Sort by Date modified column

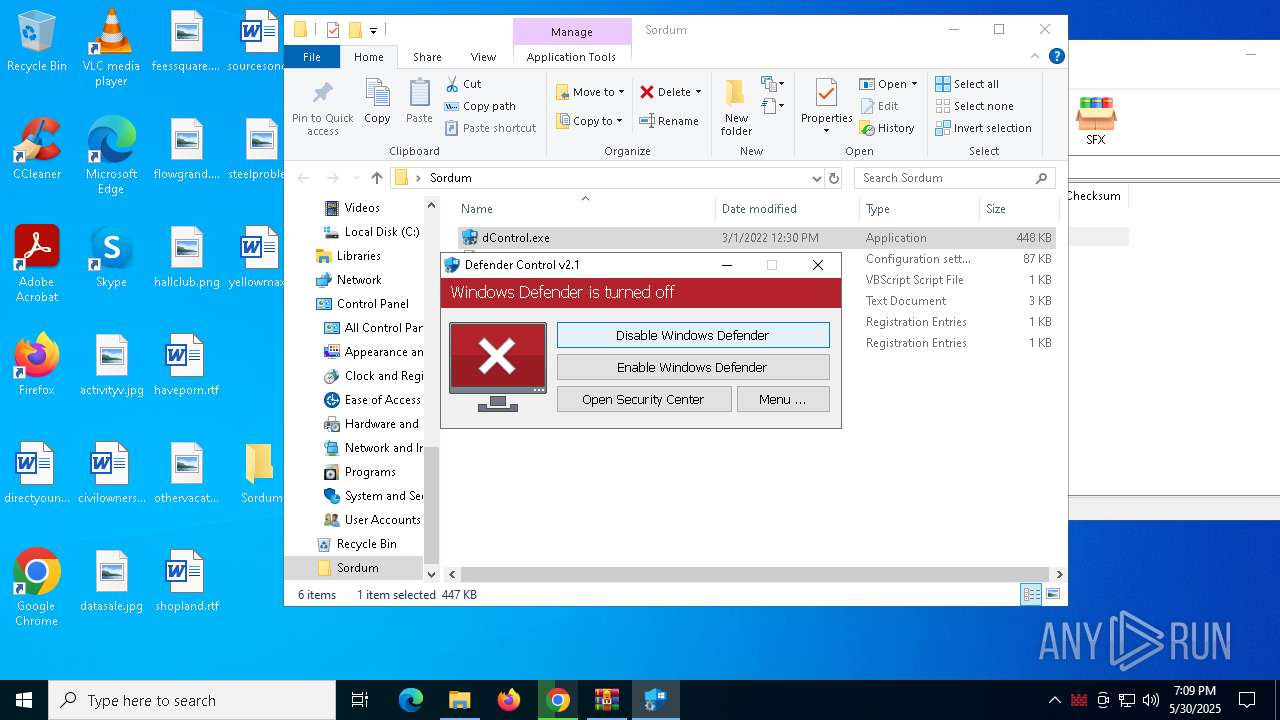coord(759,209)
